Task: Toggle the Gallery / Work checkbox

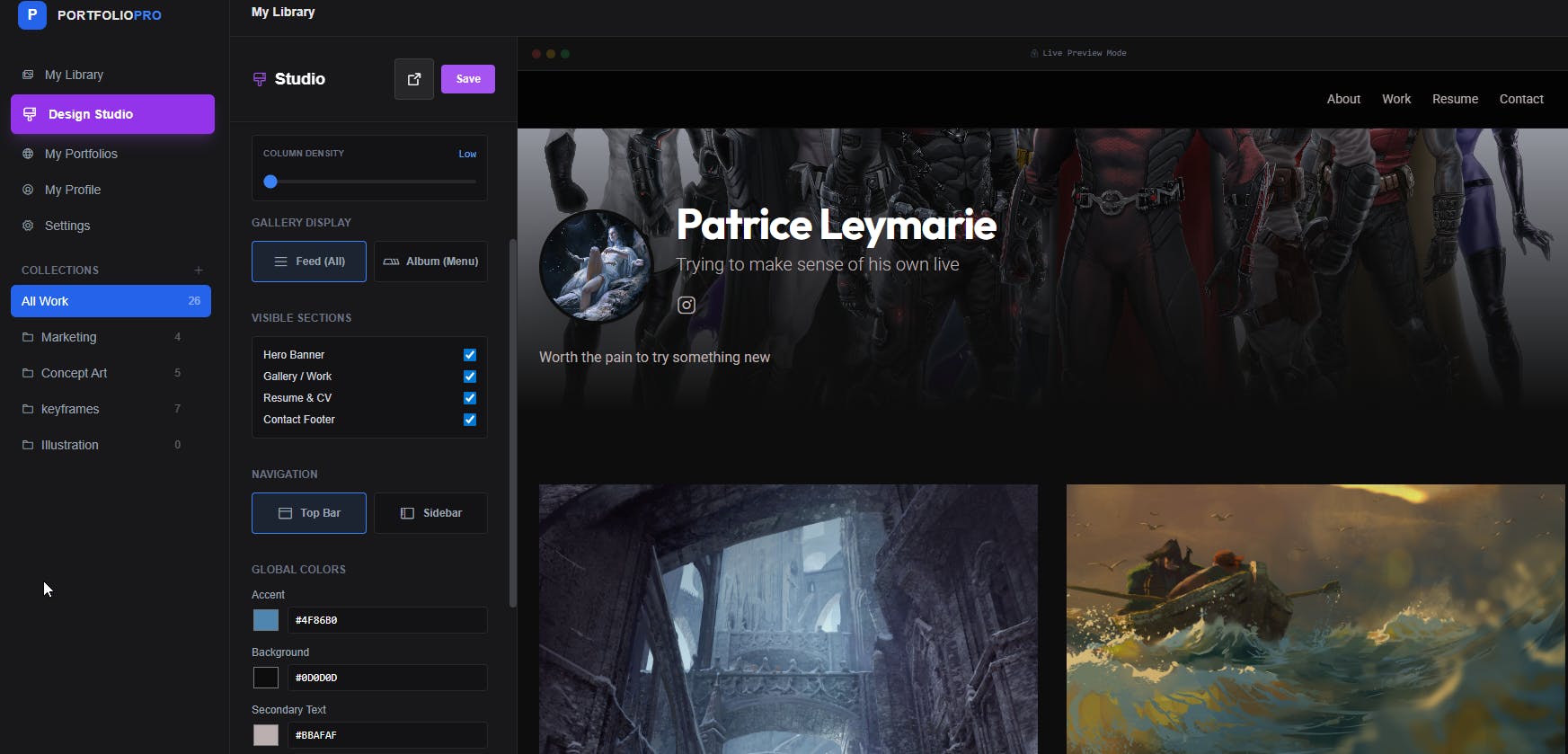Action: coord(470,377)
